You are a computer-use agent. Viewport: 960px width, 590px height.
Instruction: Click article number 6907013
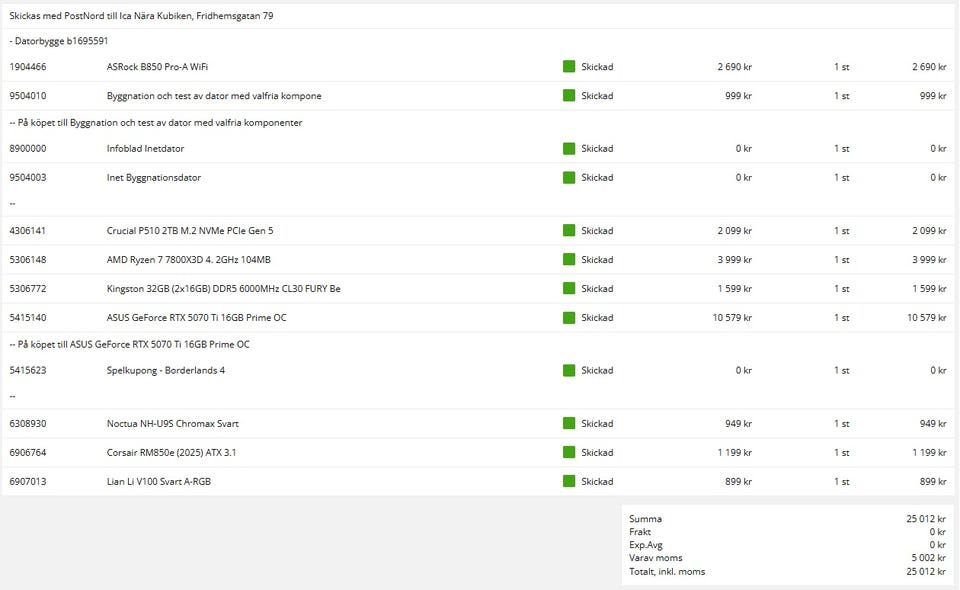click(28, 482)
